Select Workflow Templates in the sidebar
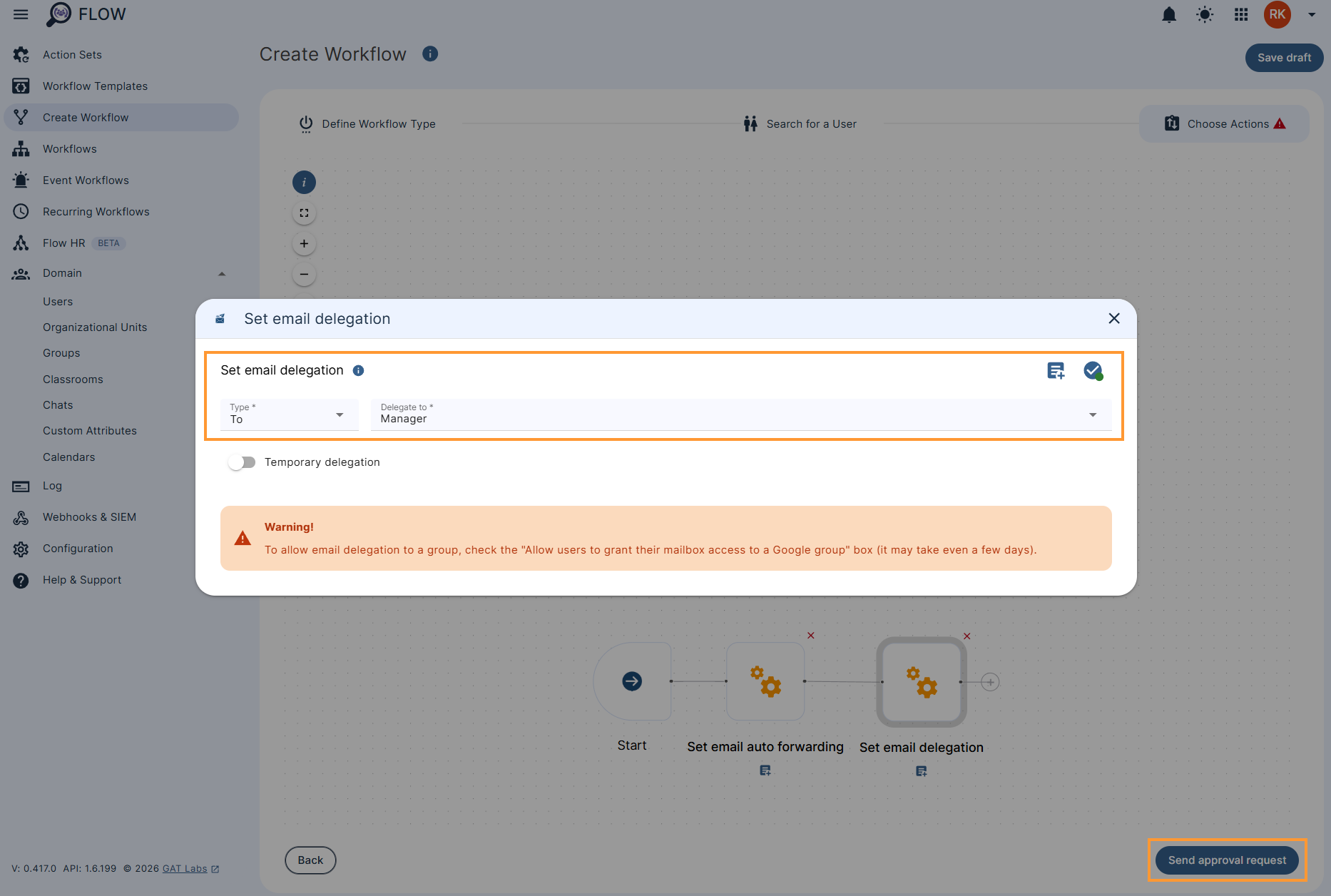 (95, 86)
